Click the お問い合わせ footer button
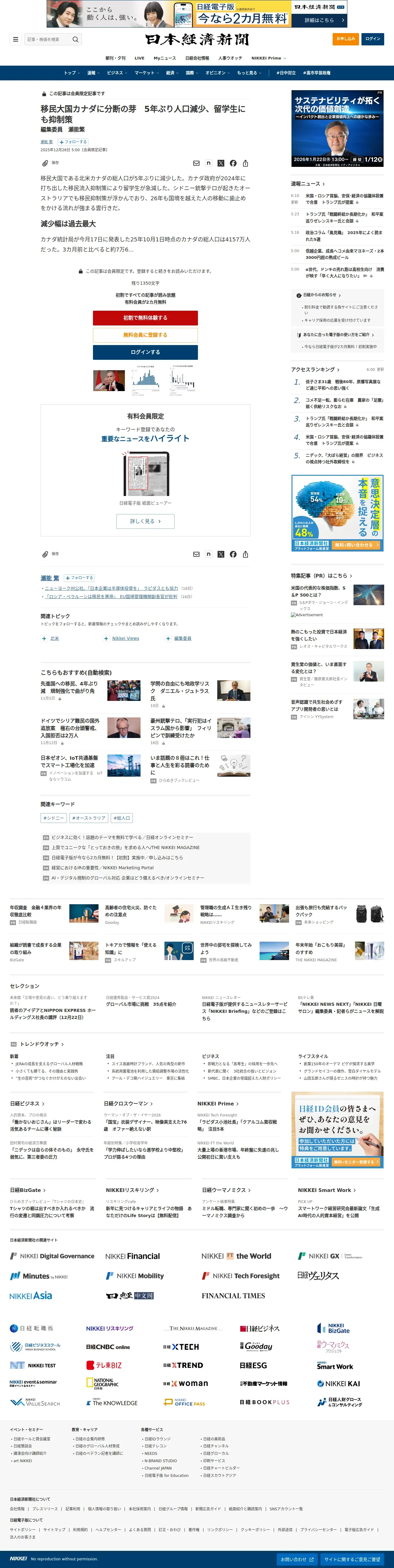The height and width of the screenshot is (1568, 394). [296, 1559]
